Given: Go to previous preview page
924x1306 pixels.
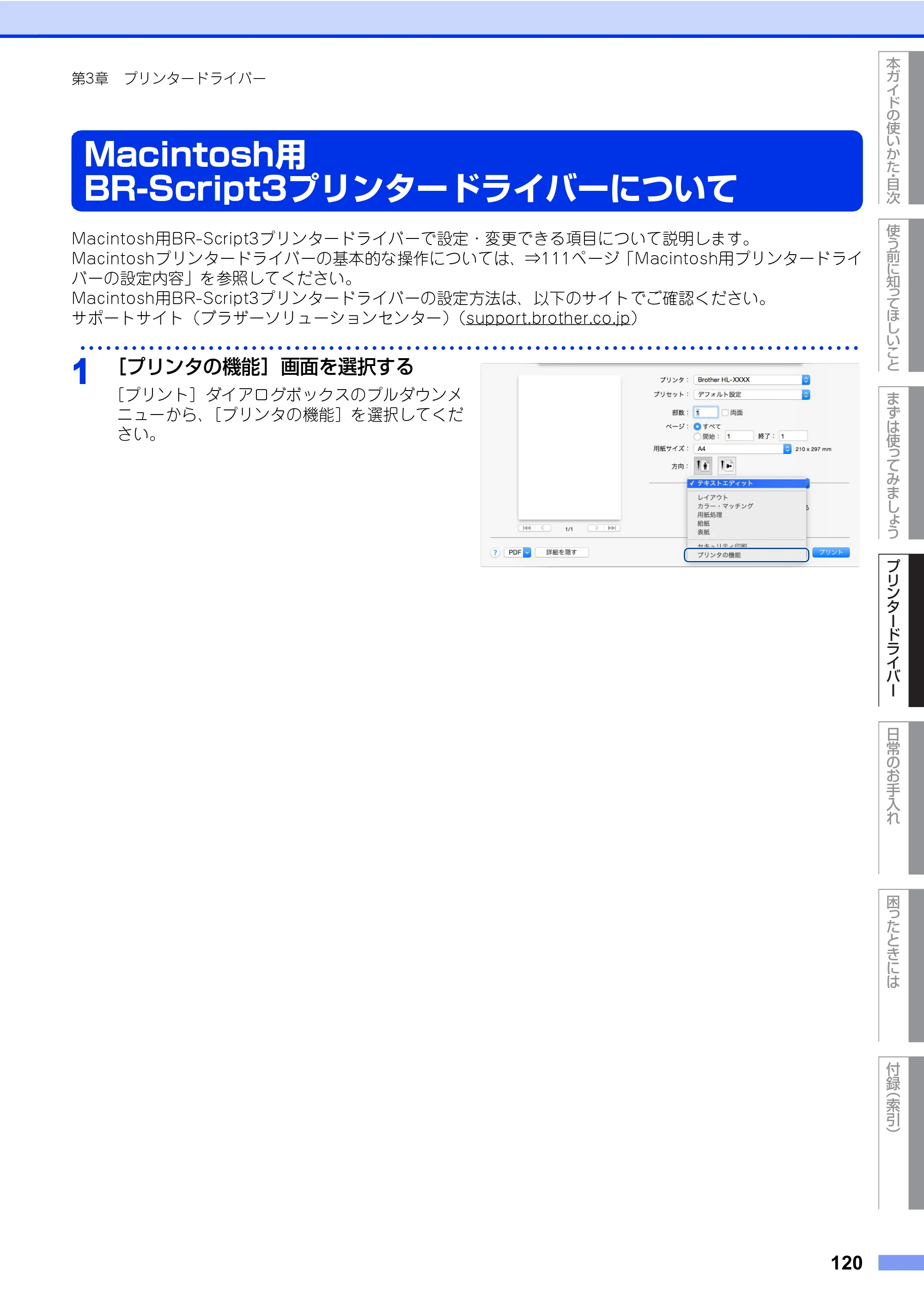Looking at the screenshot, I should tap(543, 528).
